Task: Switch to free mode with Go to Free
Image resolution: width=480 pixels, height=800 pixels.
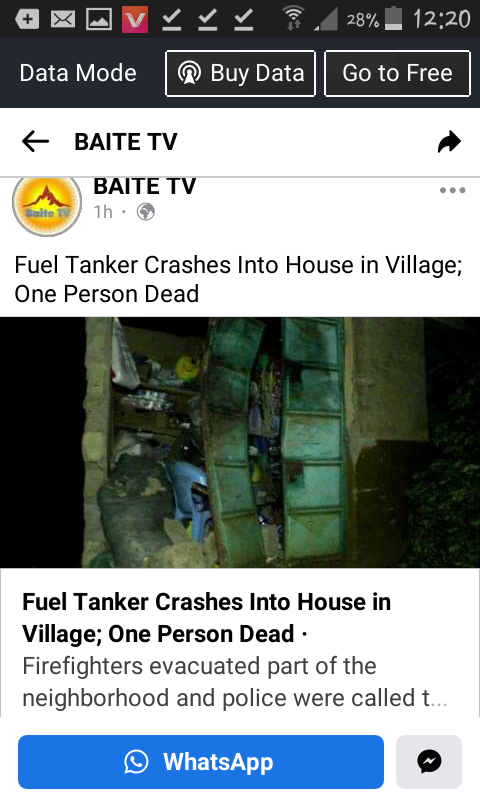Action: pyautogui.click(x=397, y=73)
